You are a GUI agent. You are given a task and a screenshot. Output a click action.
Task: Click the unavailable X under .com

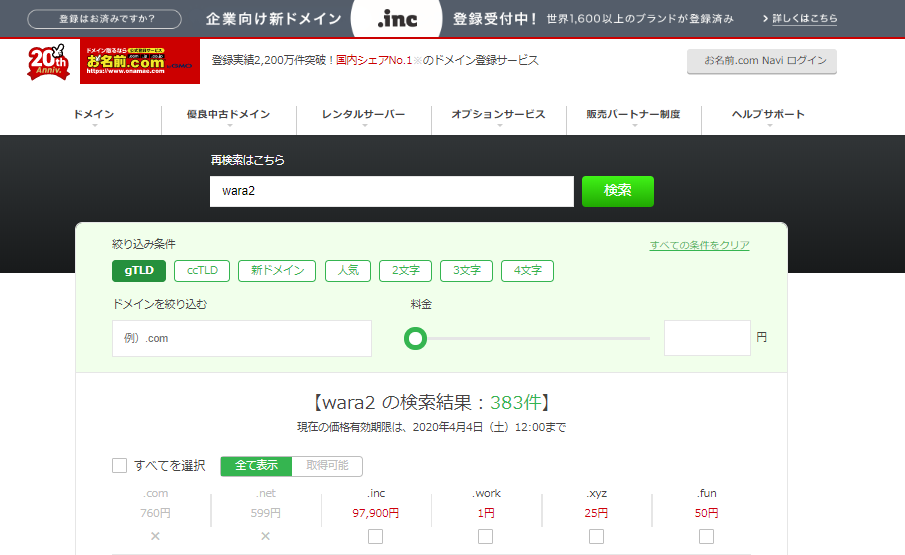click(155, 537)
